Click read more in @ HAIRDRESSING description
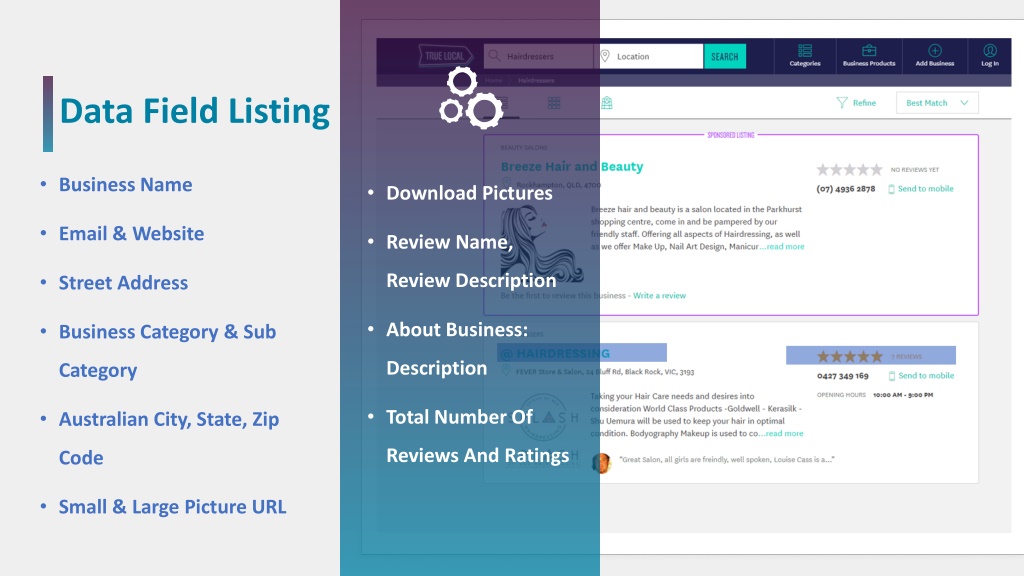The image size is (1024, 576). point(784,433)
